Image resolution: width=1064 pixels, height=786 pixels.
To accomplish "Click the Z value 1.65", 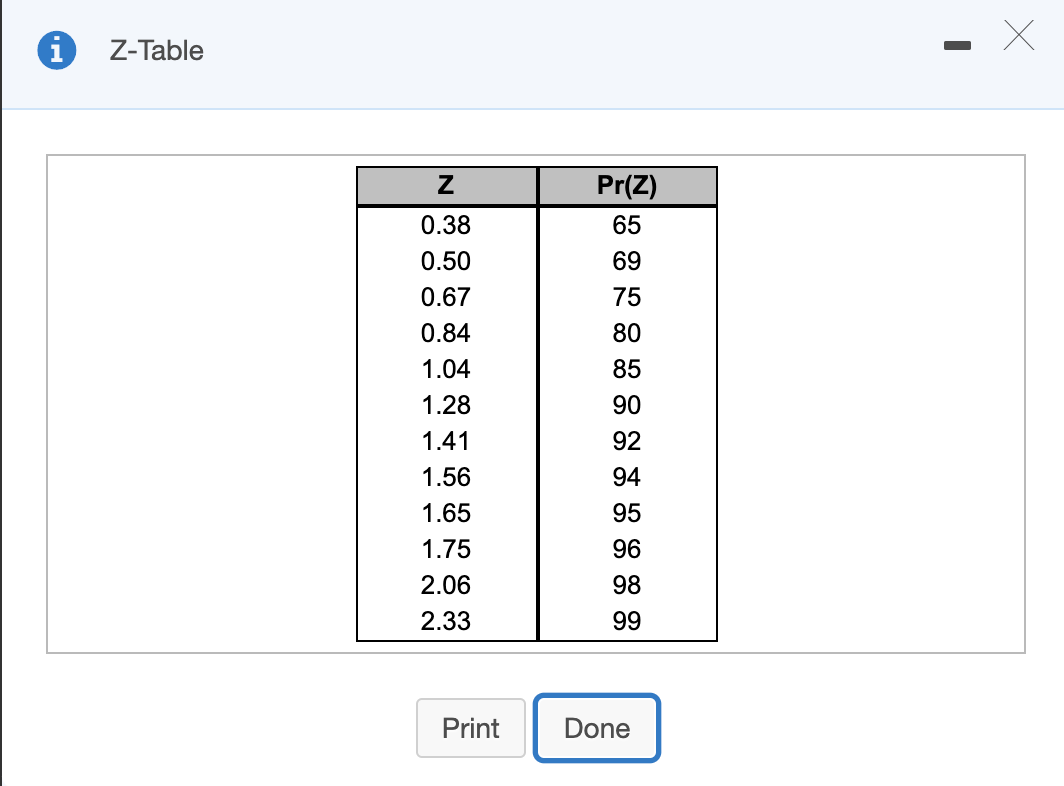I will pos(446,513).
